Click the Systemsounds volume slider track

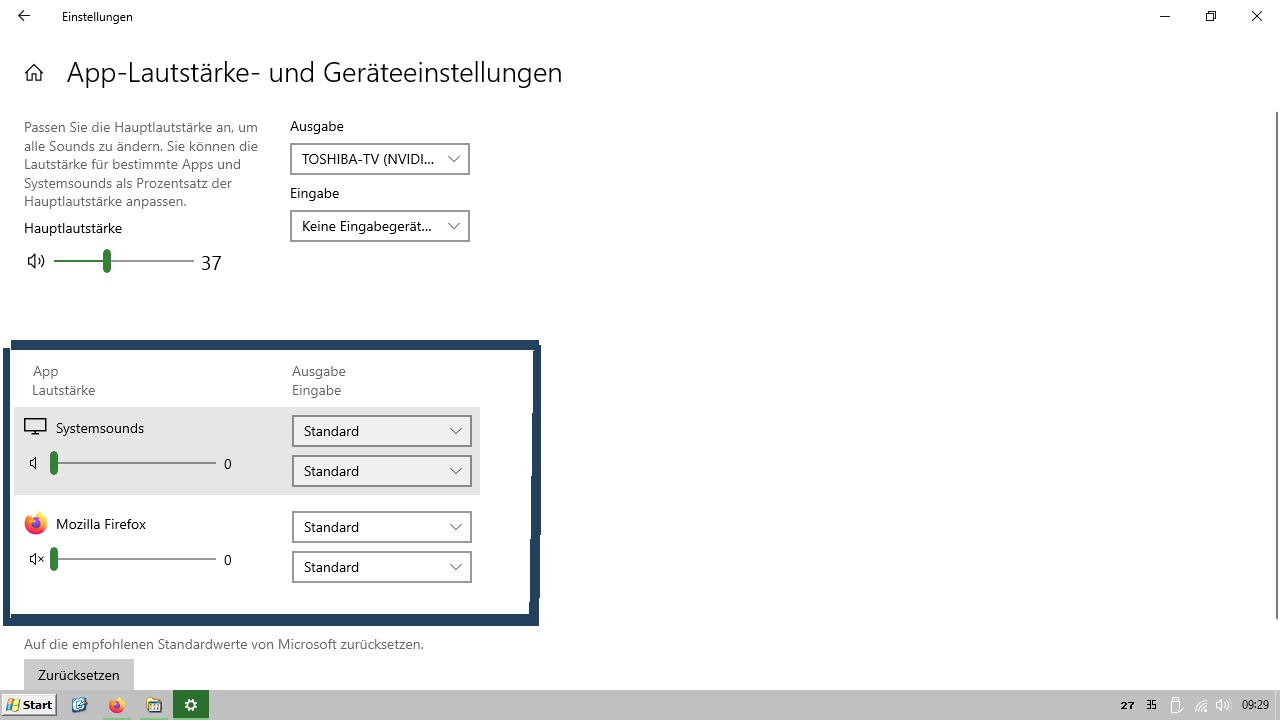pos(135,463)
